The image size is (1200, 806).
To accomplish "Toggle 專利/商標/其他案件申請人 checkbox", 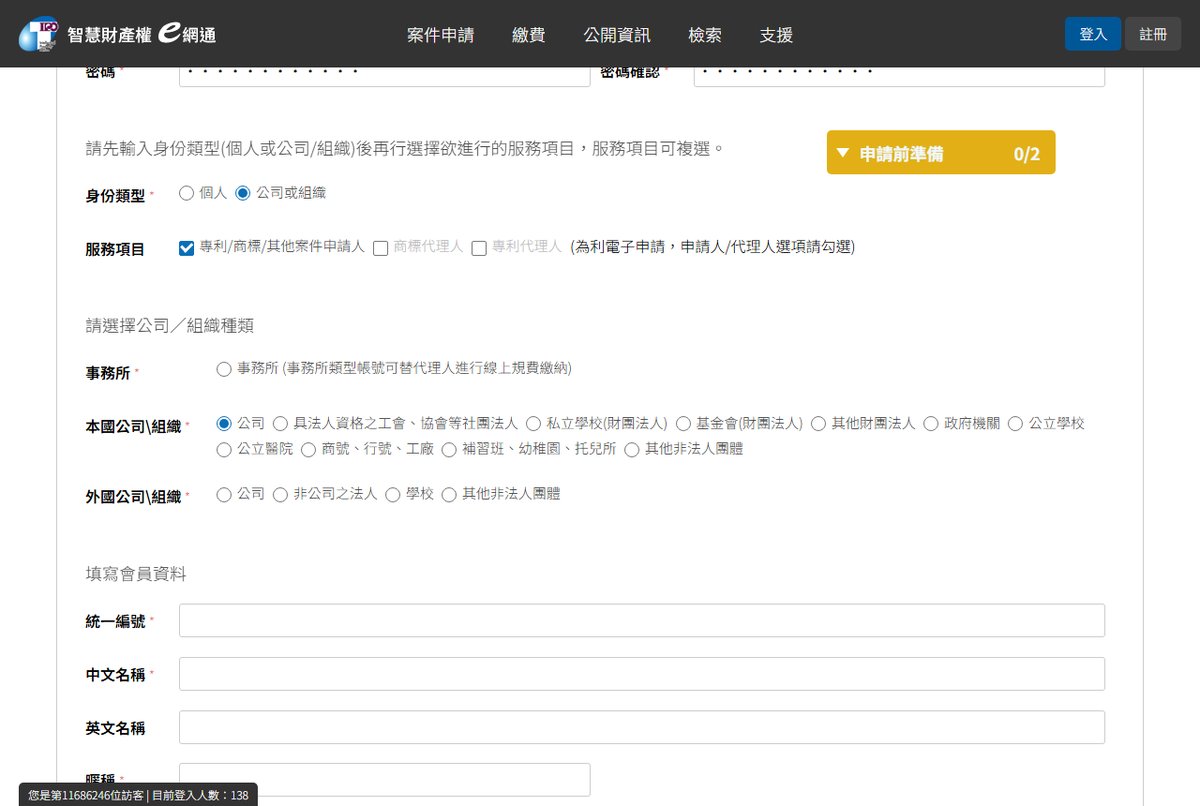I will [186, 247].
